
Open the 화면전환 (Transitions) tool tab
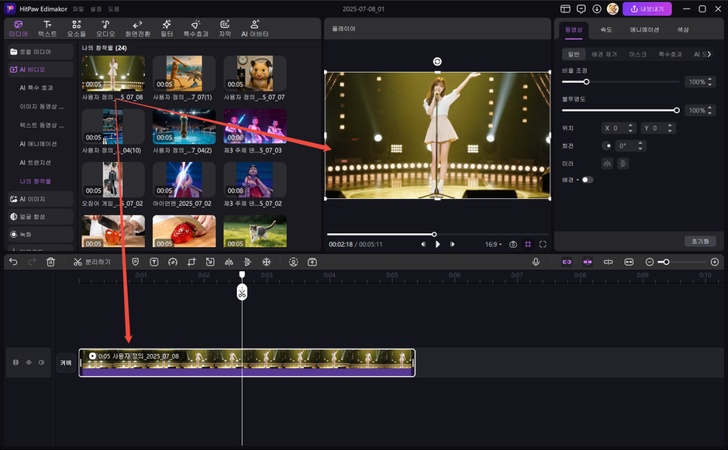(137, 28)
